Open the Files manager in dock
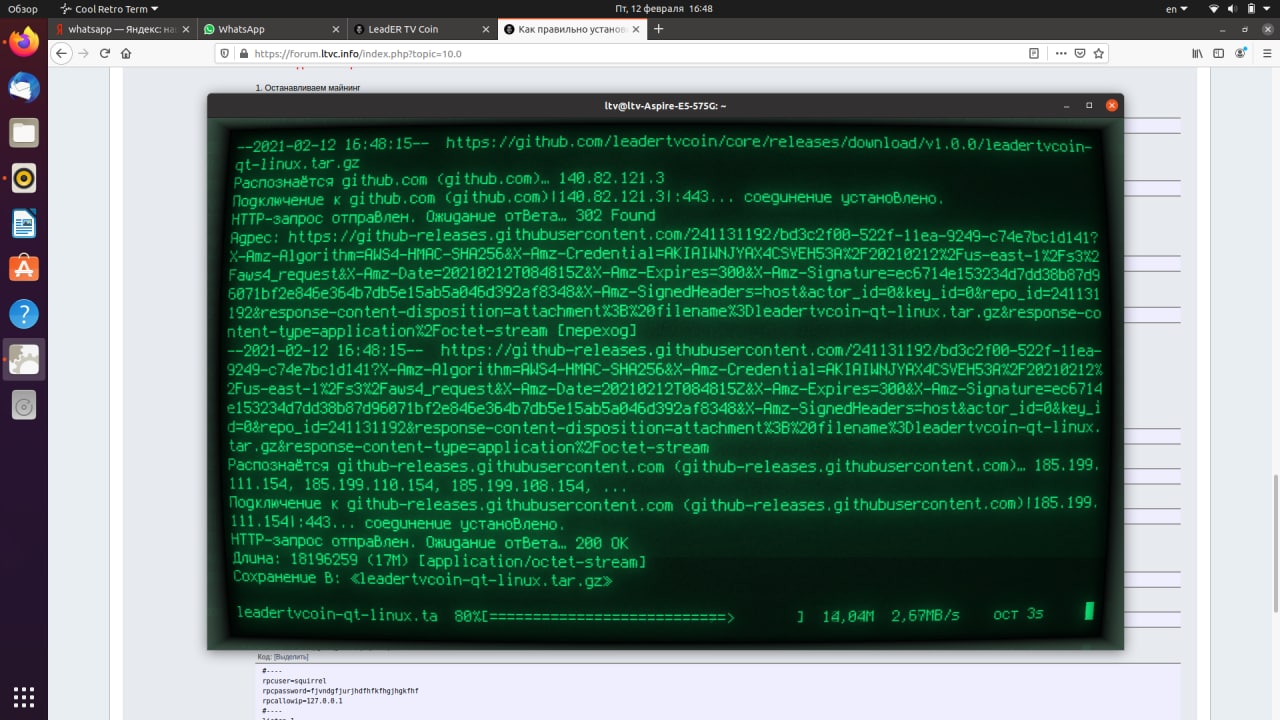Image resolution: width=1280 pixels, height=720 pixels. (24, 133)
